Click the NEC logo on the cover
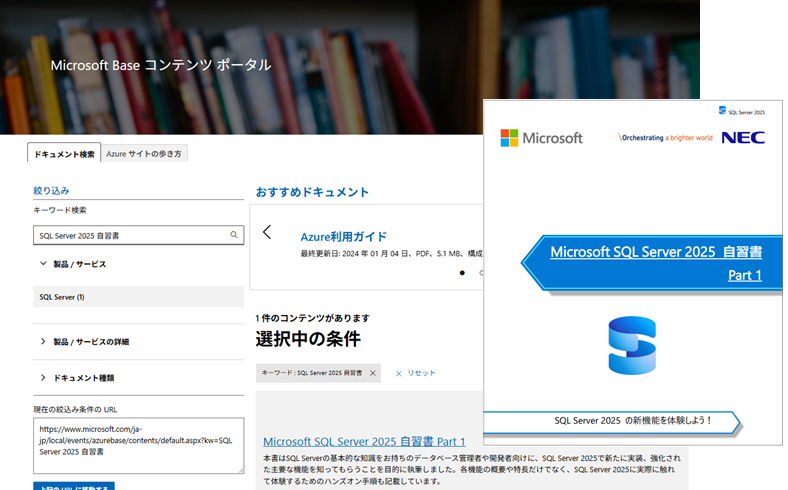The image size is (788, 490). pyautogui.click(x=742, y=137)
